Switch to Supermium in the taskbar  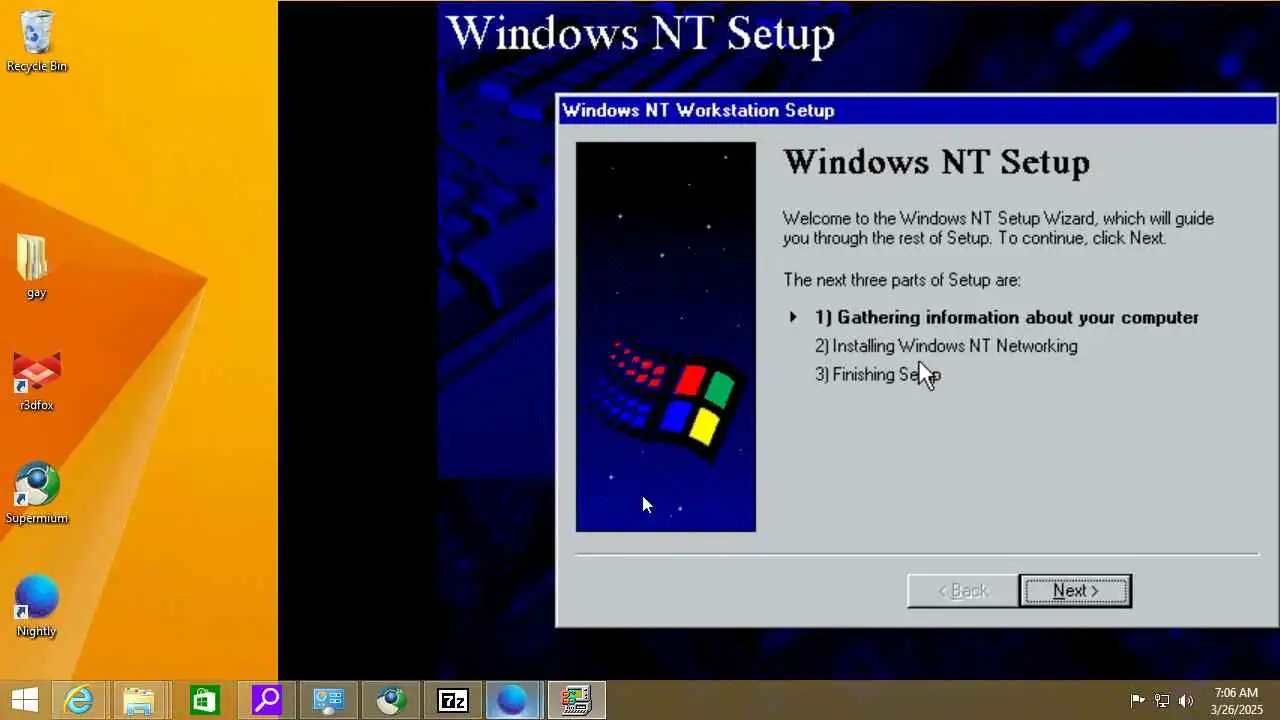pyautogui.click(x=390, y=700)
